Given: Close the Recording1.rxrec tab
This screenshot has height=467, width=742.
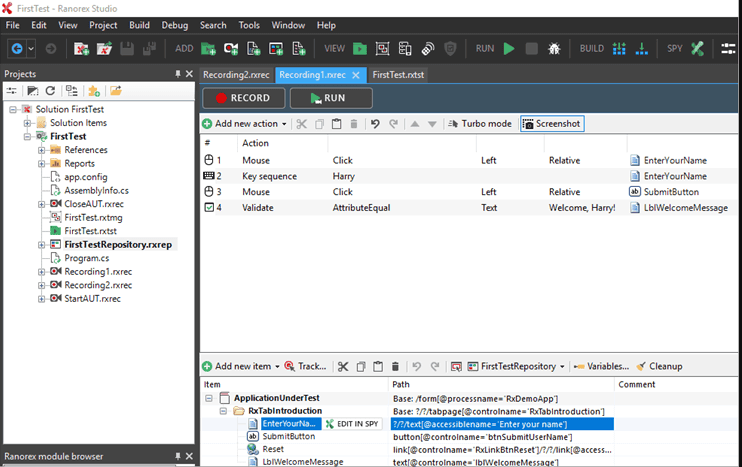Looking at the screenshot, I should pyautogui.click(x=356, y=75).
